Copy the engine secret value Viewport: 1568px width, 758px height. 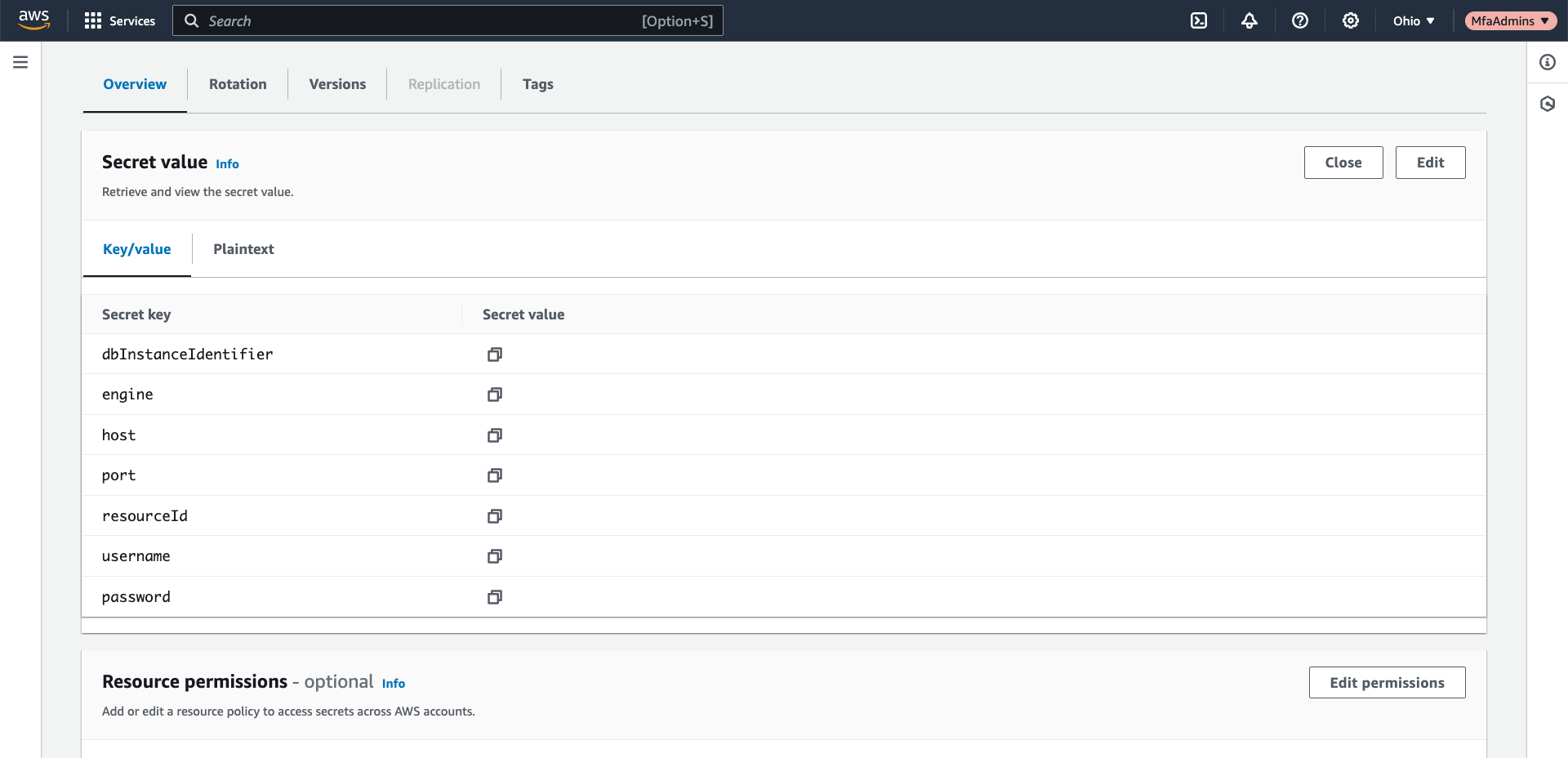pos(495,395)
